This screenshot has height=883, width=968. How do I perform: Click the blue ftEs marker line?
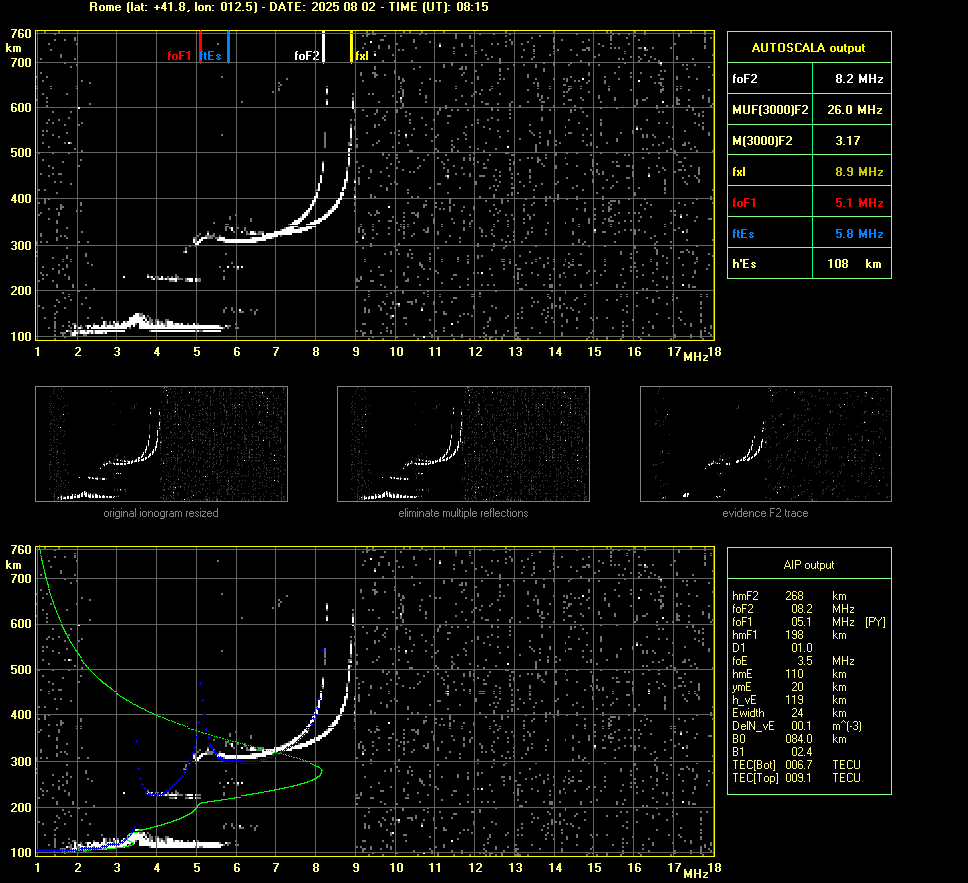pos(228,46)
